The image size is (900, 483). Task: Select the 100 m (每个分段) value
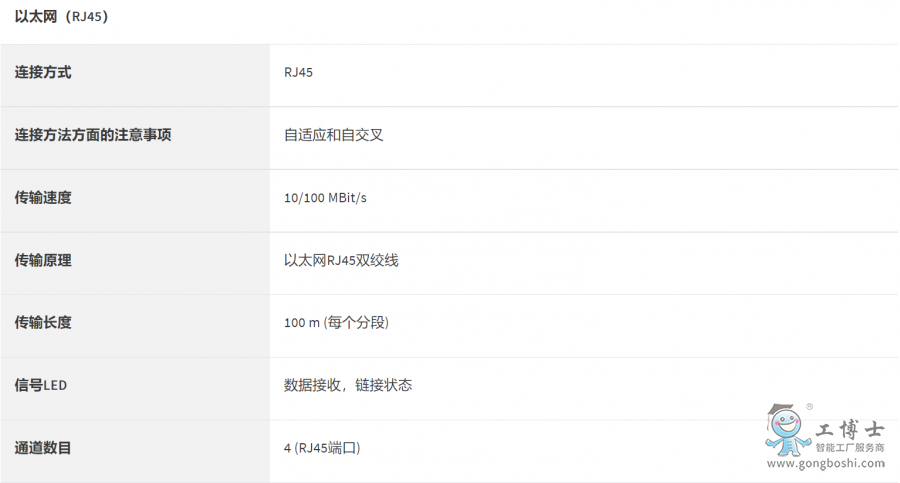(x=336, y=323)
